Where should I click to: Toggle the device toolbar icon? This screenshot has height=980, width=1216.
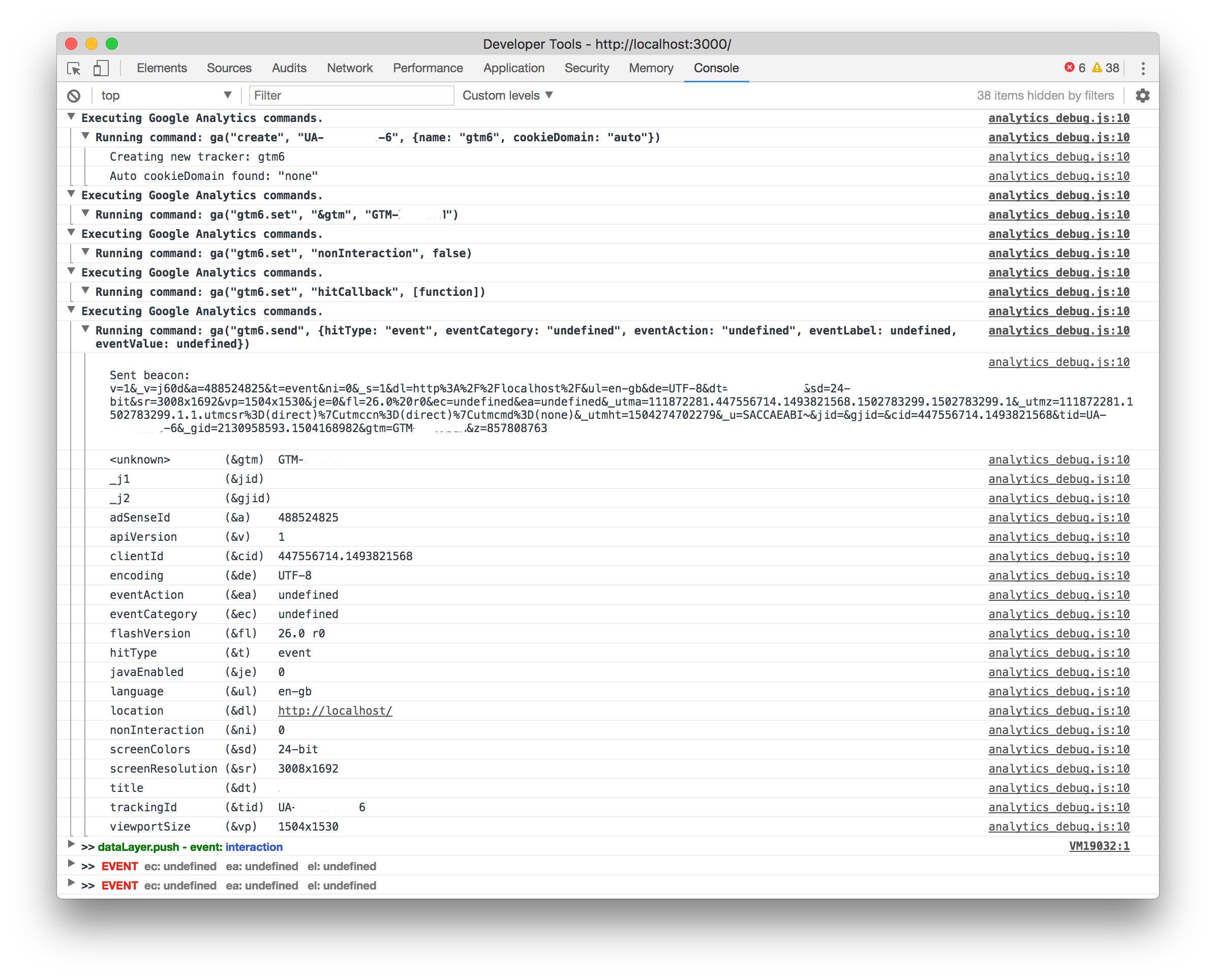coord(101,68)
